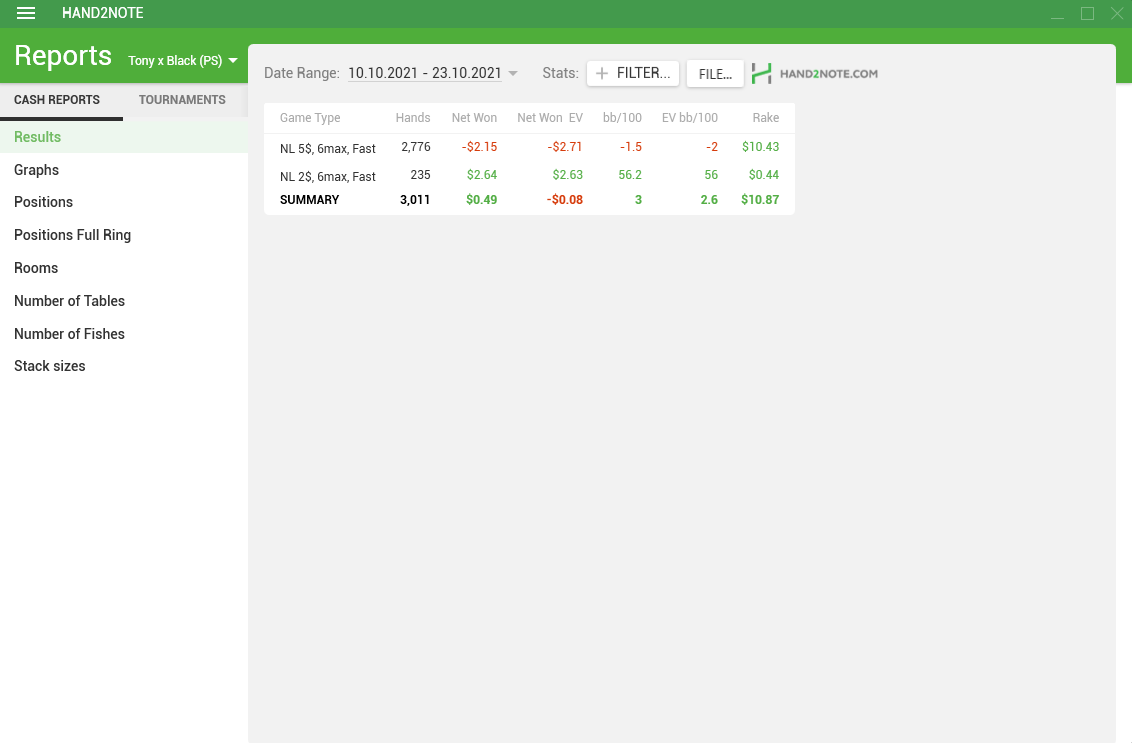The width and height of the screenshot is (1132, 743).
Task: Click the -$0.08 summary EV value
Action: pos(565,200)
